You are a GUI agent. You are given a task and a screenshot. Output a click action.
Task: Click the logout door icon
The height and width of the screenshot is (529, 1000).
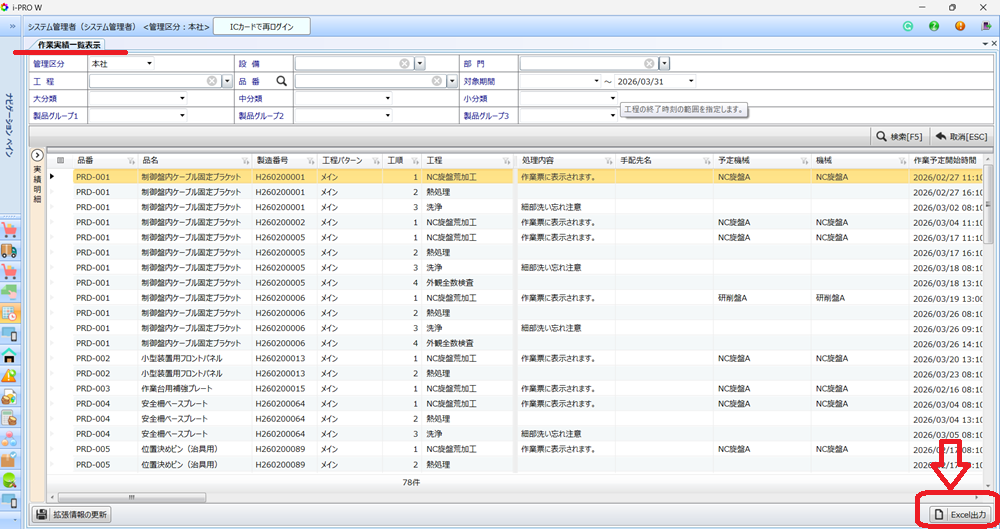(x=985, y=26)
